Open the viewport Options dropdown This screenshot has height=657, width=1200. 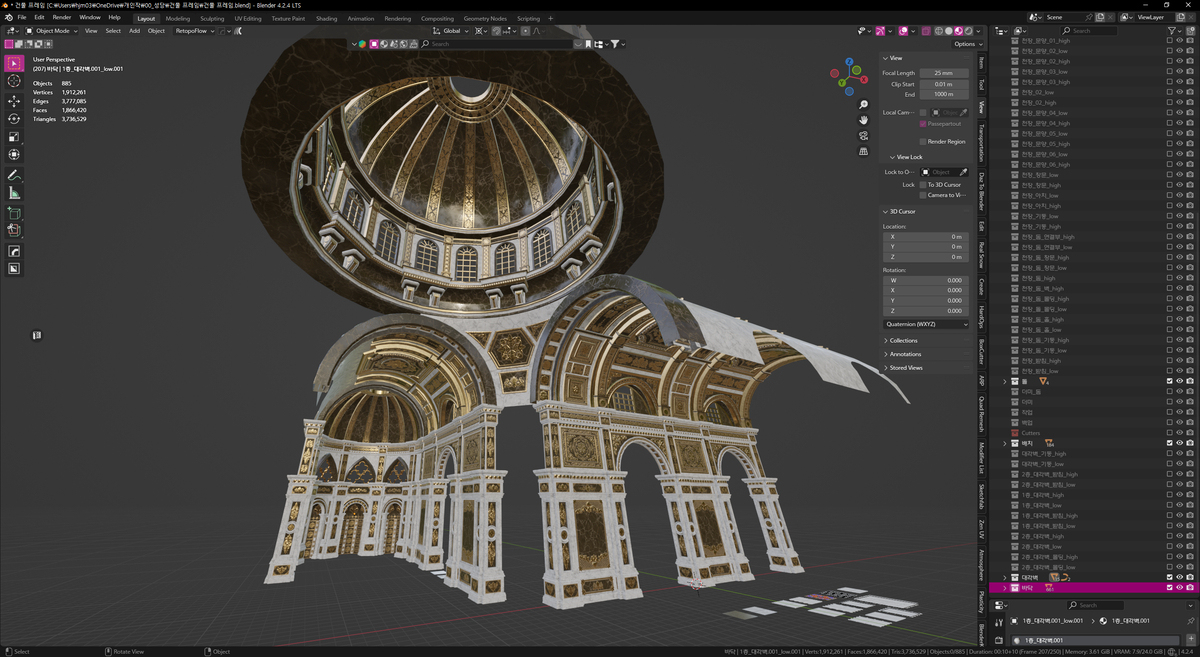point(965,44)
